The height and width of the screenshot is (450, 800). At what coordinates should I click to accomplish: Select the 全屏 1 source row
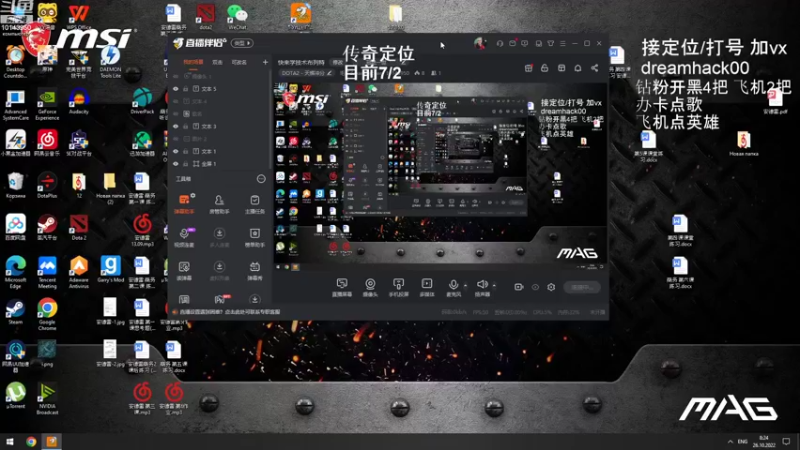219,164
